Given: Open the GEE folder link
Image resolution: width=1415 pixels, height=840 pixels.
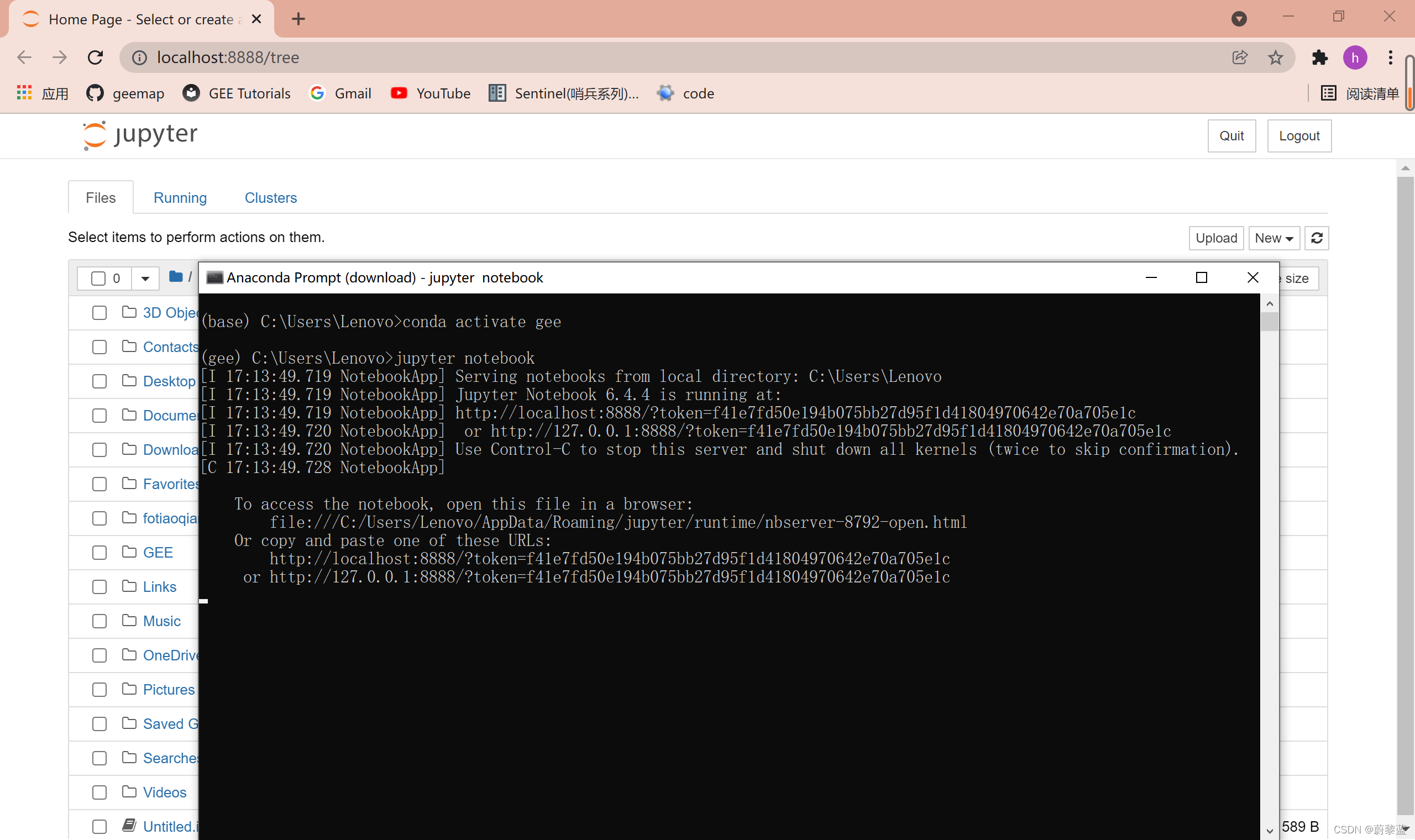Looking at the screenshot, I should [x=158, y=553].
